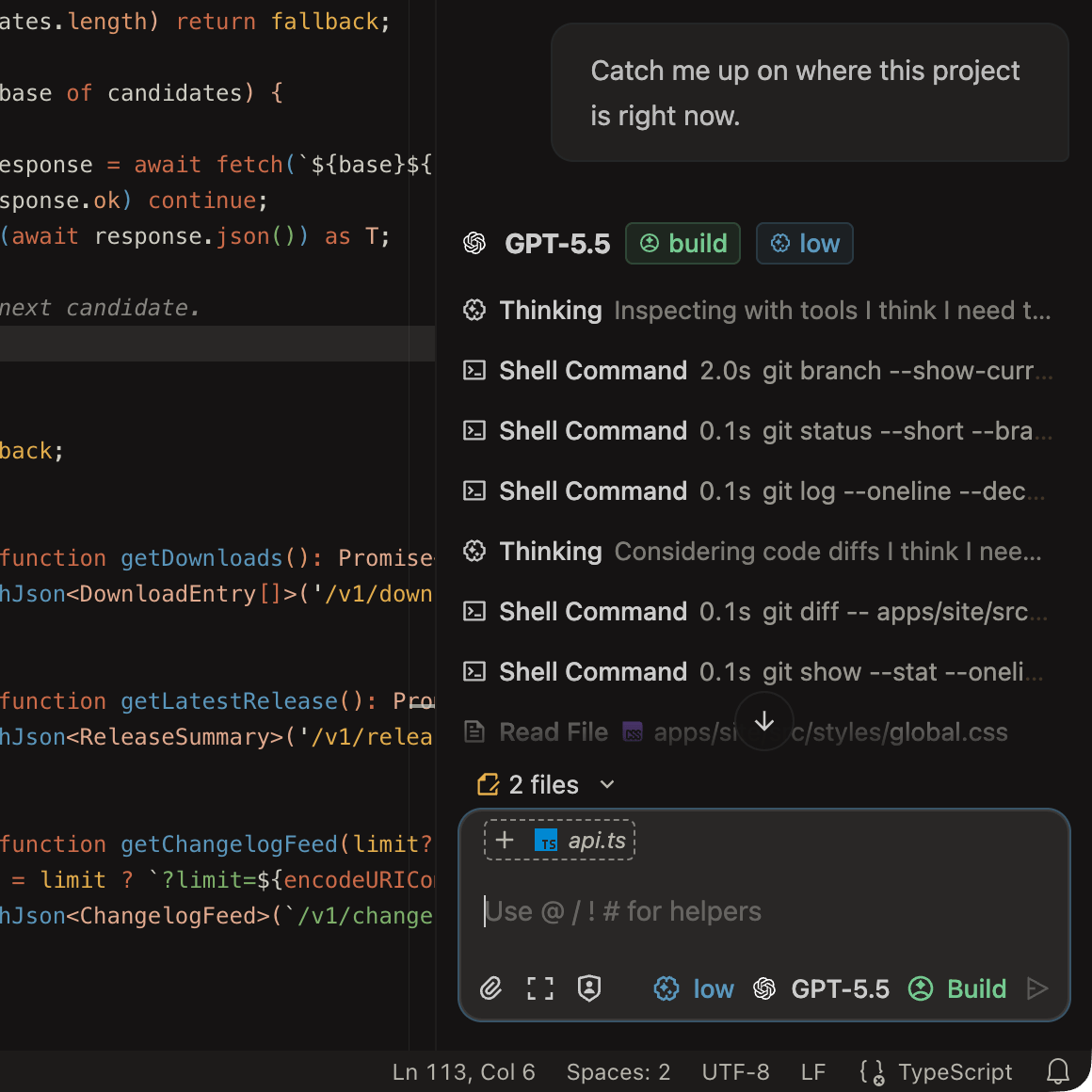
Task: Click the scroll to bottom arrow button
Action: [x=764, y=721]
